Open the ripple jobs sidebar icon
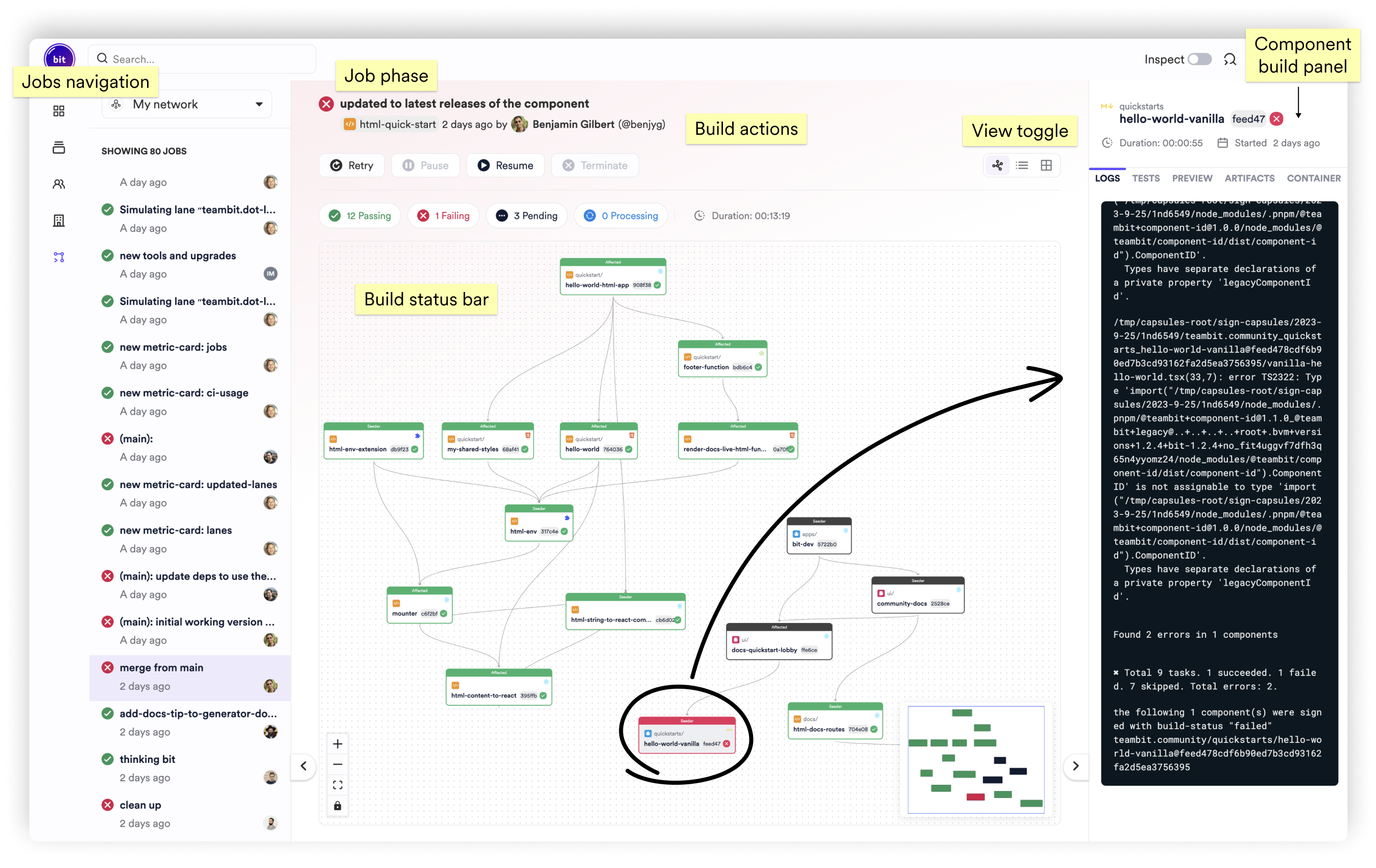Image resolution: width=1376 pixels, height=868 pixels. 59,258
